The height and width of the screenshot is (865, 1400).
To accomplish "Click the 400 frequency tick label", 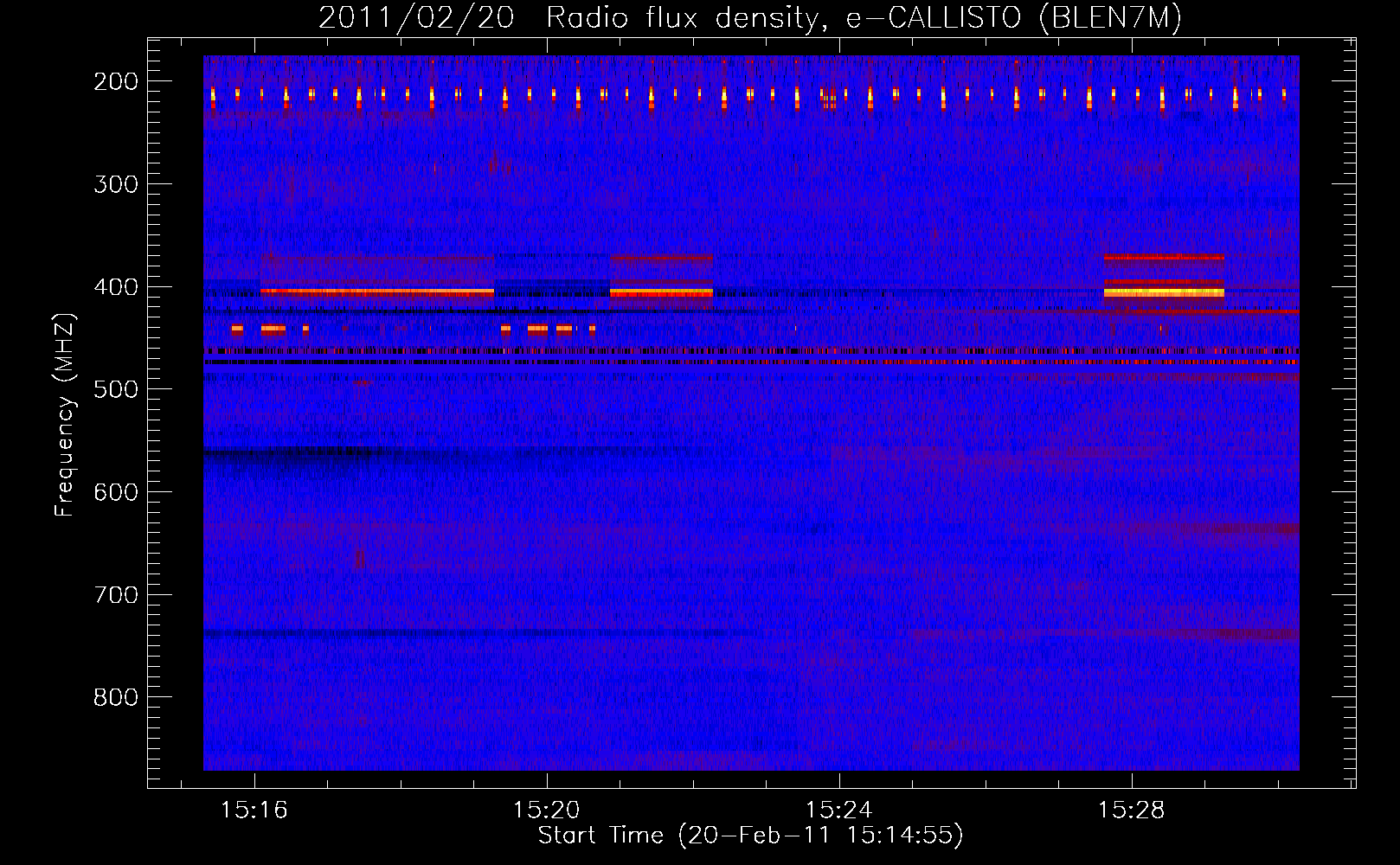I will click(x=116, y=287).
